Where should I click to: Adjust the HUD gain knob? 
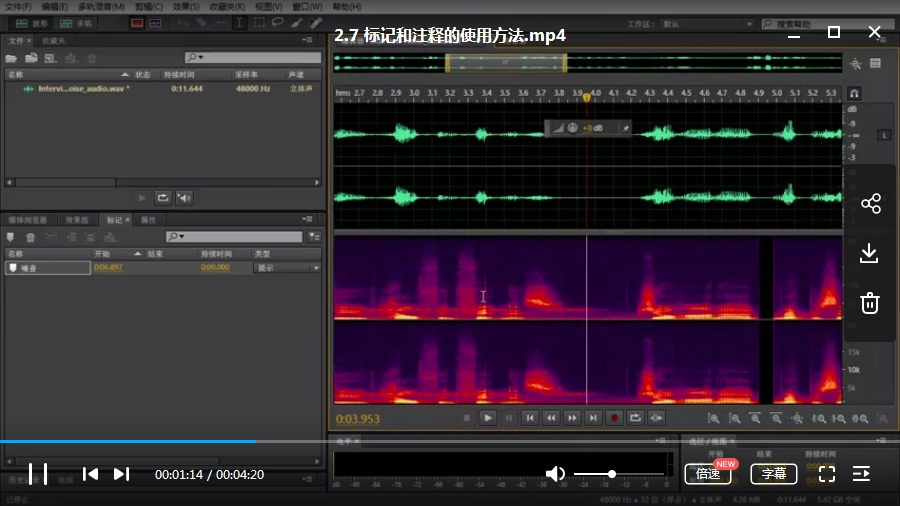point(572,128)
